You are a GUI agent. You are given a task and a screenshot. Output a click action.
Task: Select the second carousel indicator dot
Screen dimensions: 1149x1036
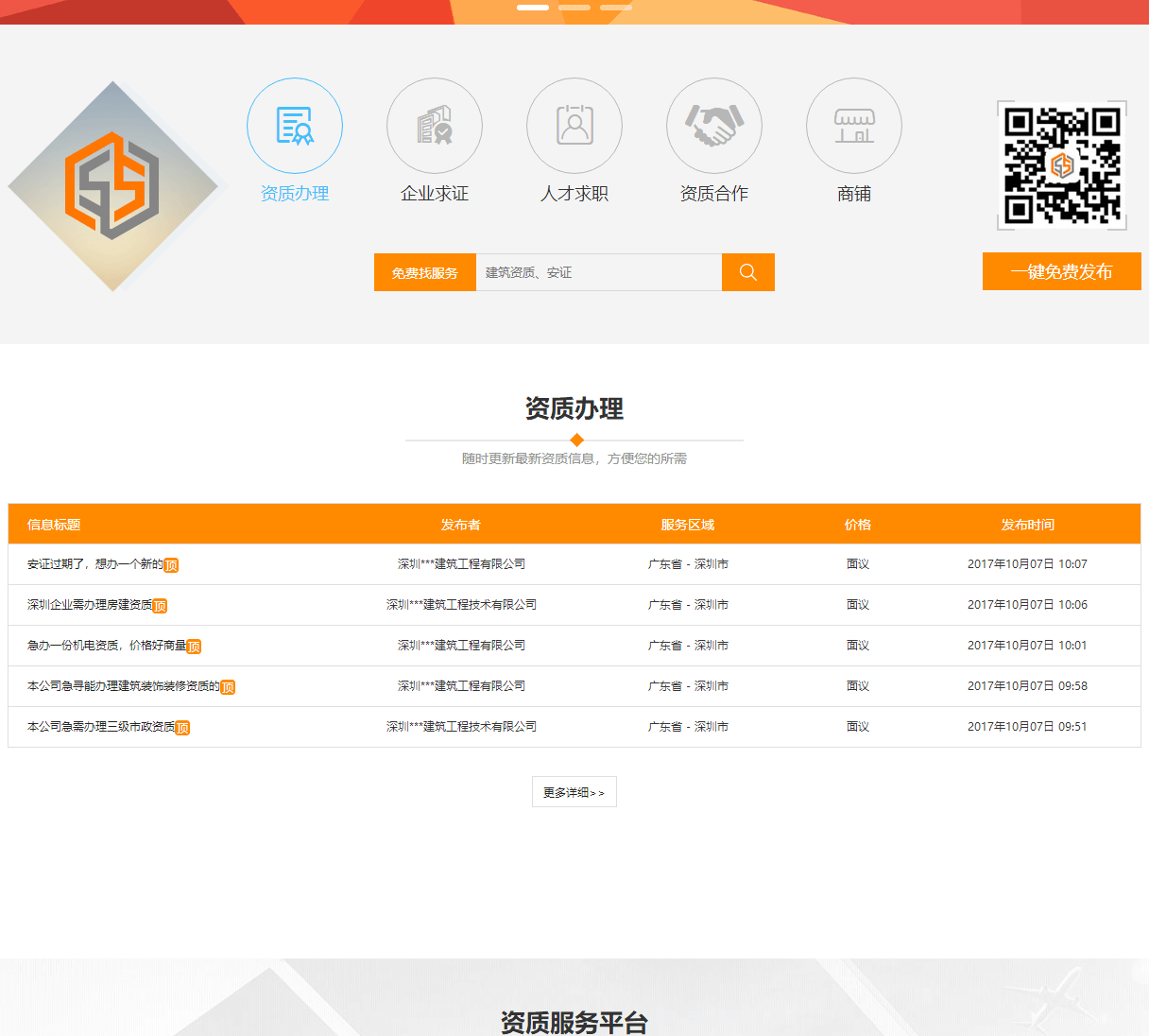pos(574,7)
